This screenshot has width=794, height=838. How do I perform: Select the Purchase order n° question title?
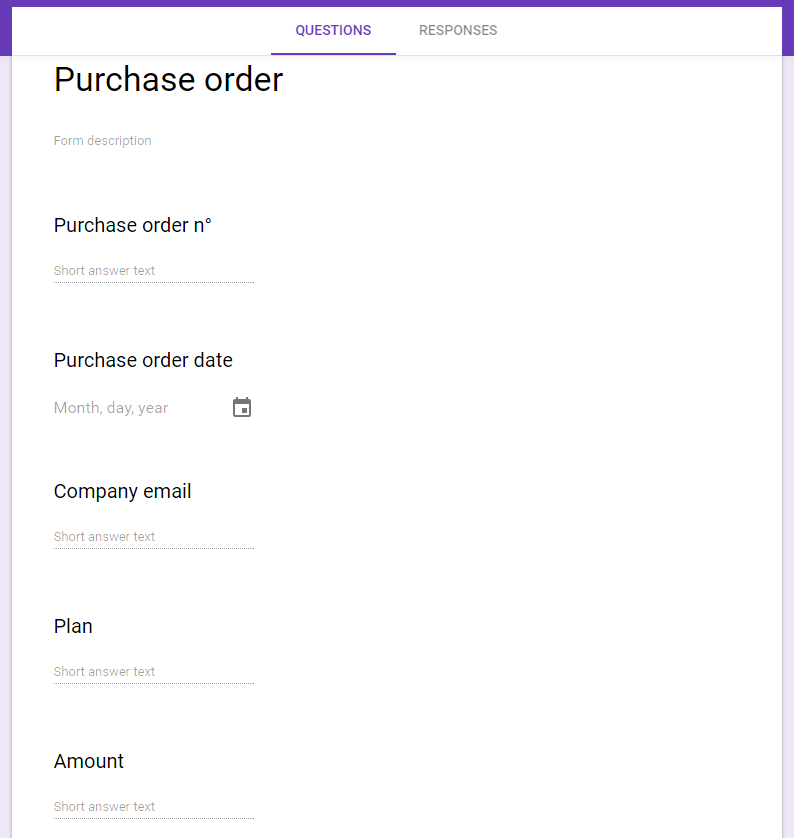pos(133,225)
